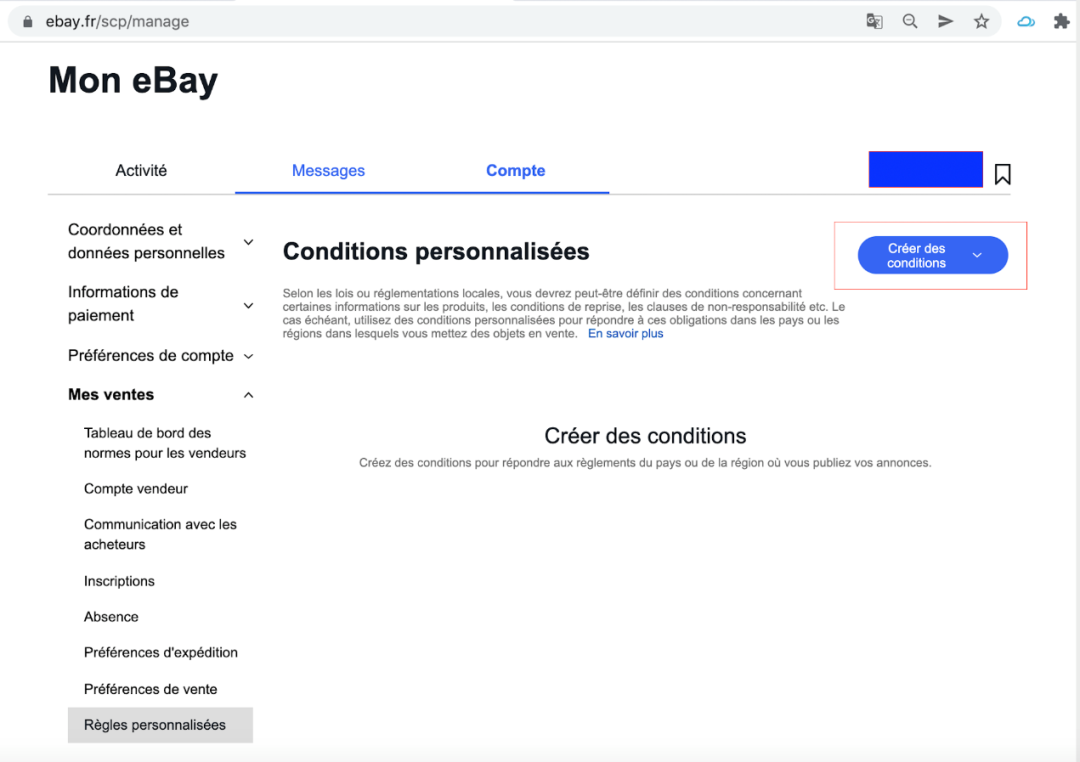Open Tableau de bord des normes pour les vendeurs

point(165,443)
